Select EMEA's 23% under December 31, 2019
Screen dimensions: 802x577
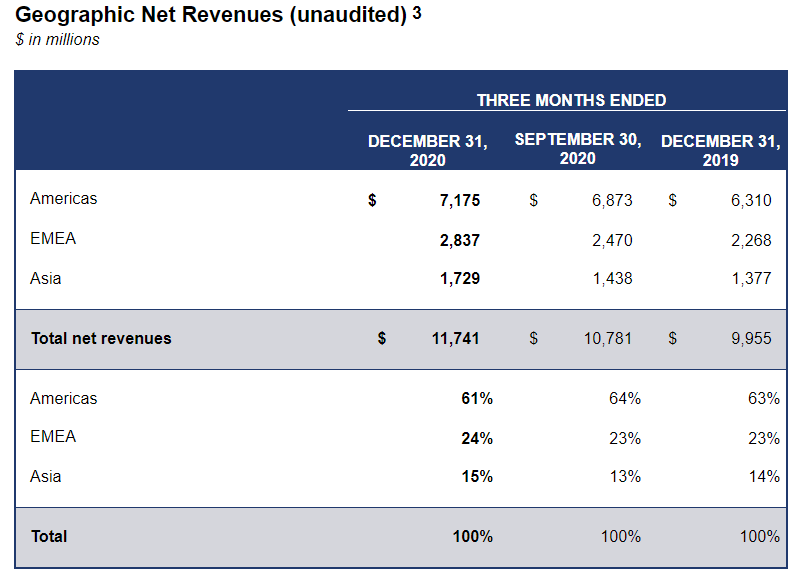[764, 438]
